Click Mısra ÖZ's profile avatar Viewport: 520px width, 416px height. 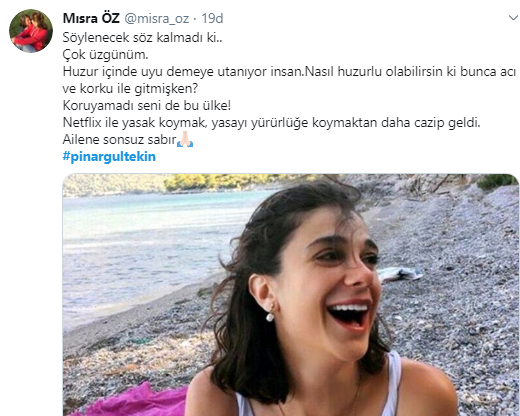pos(31,31)
